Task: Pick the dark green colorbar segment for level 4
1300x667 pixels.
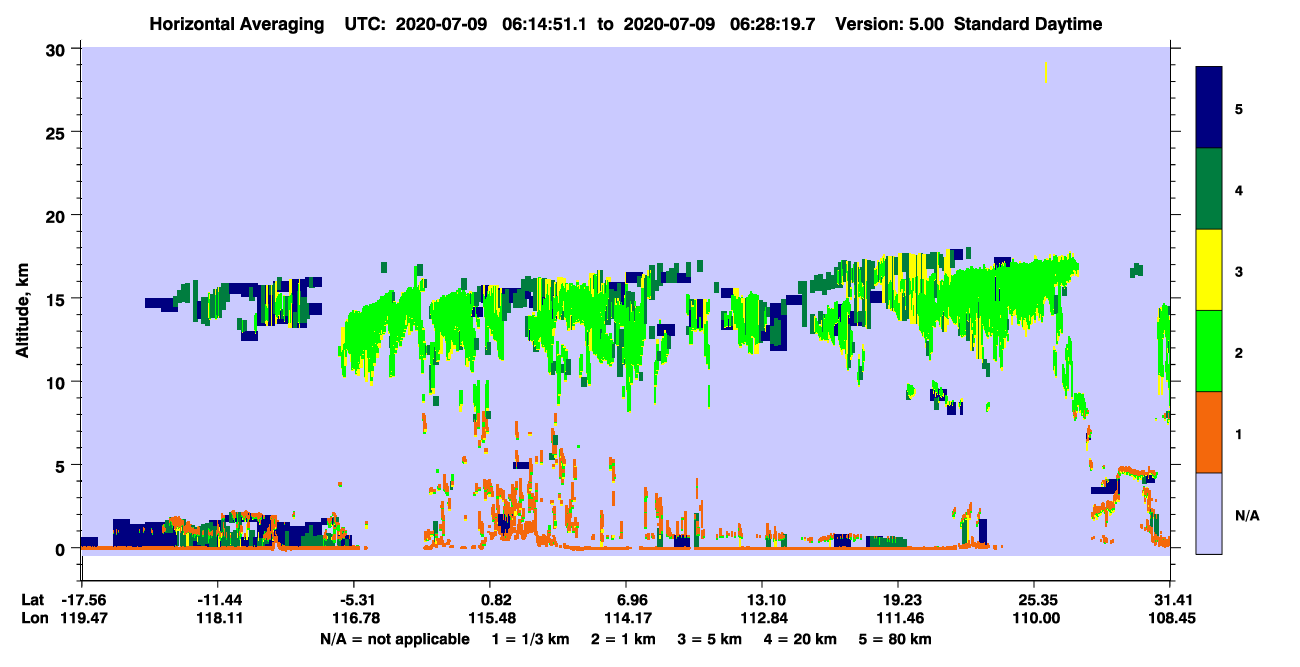Action: pyautogui.click(x=1209, y=189)
